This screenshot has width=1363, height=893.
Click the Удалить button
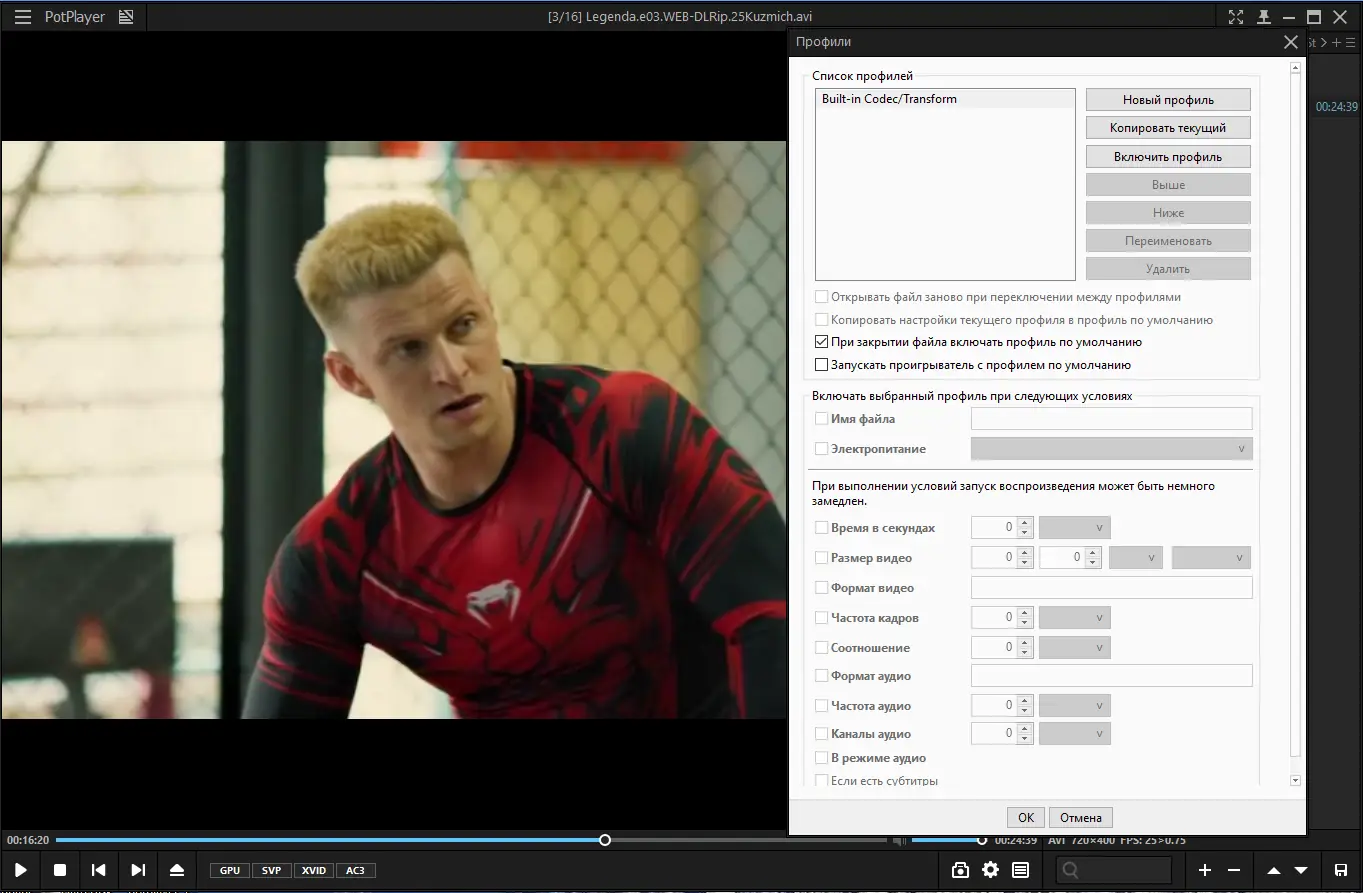(x=1168, y=269)
